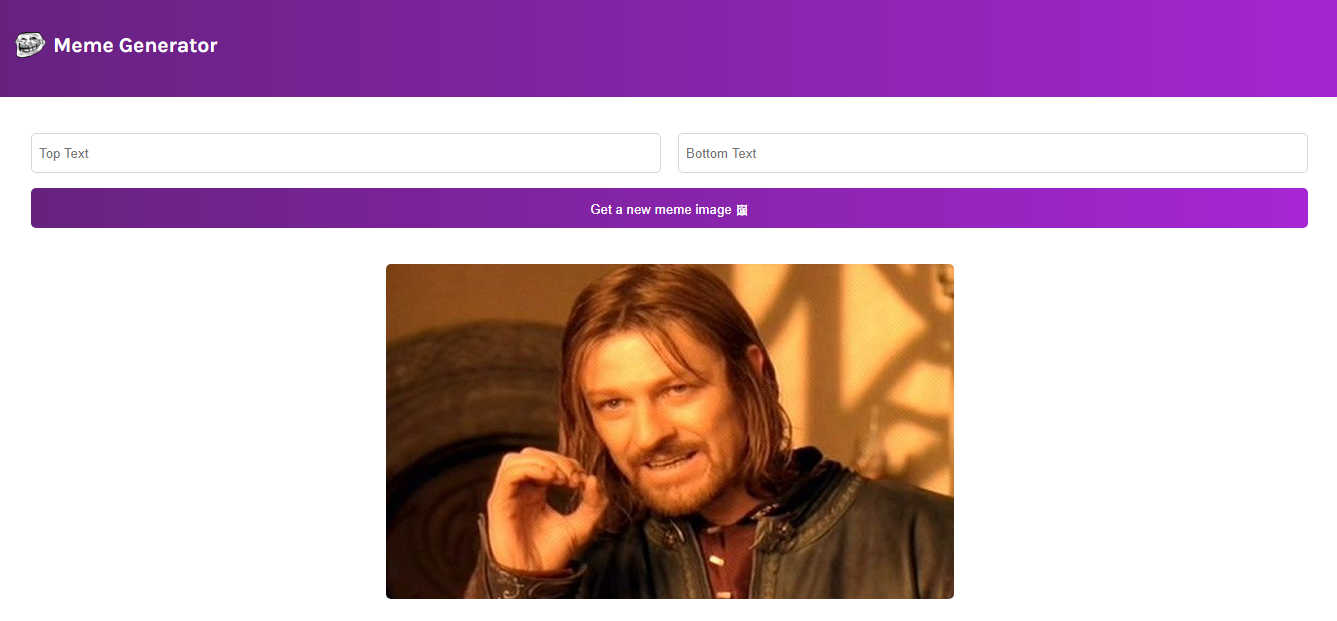Click the Meme Generator title text
The width and height of the screenshot is (1337, 621).
click(136, 45)
